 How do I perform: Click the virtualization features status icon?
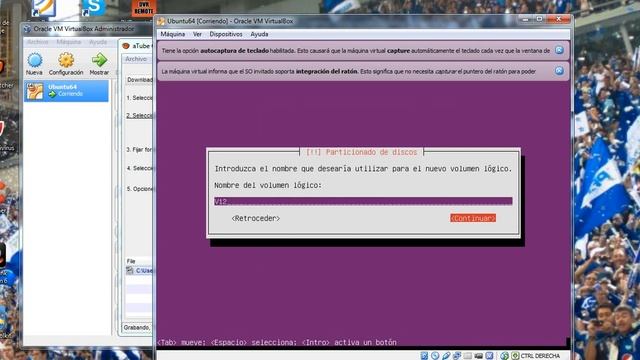coord(489,356)
